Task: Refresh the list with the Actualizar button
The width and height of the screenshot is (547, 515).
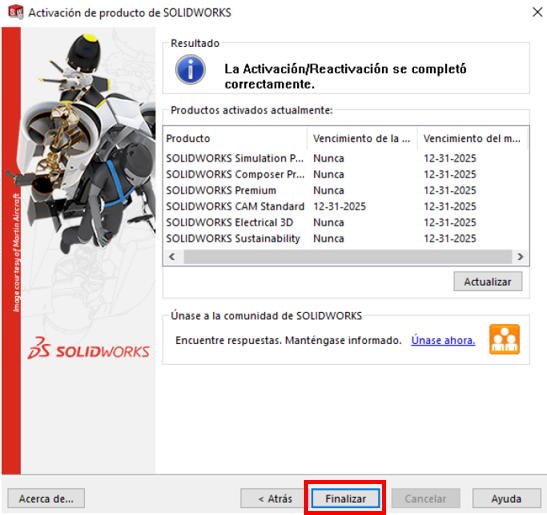Action: tap(488, 282)
